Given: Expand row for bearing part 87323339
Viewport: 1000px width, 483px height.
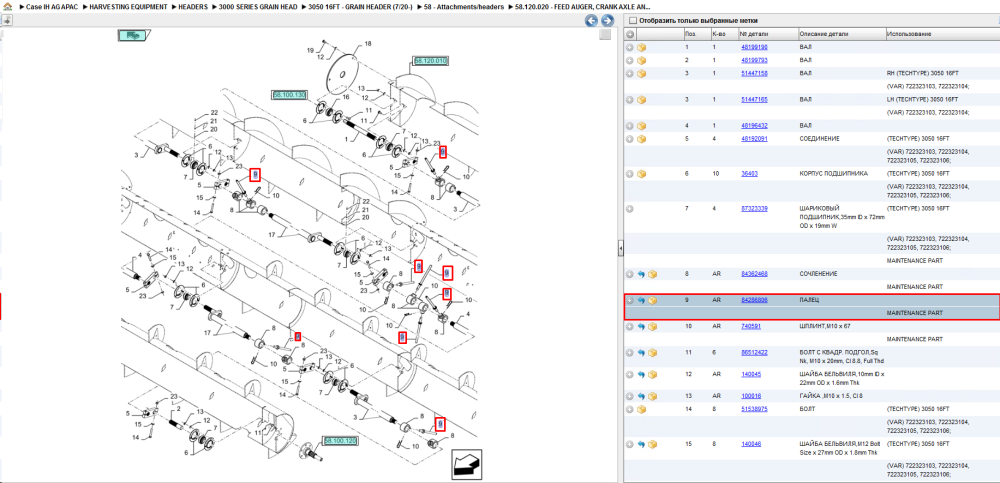Looking at the screenshot, I should pyautogui.click(x=629, y=209).
